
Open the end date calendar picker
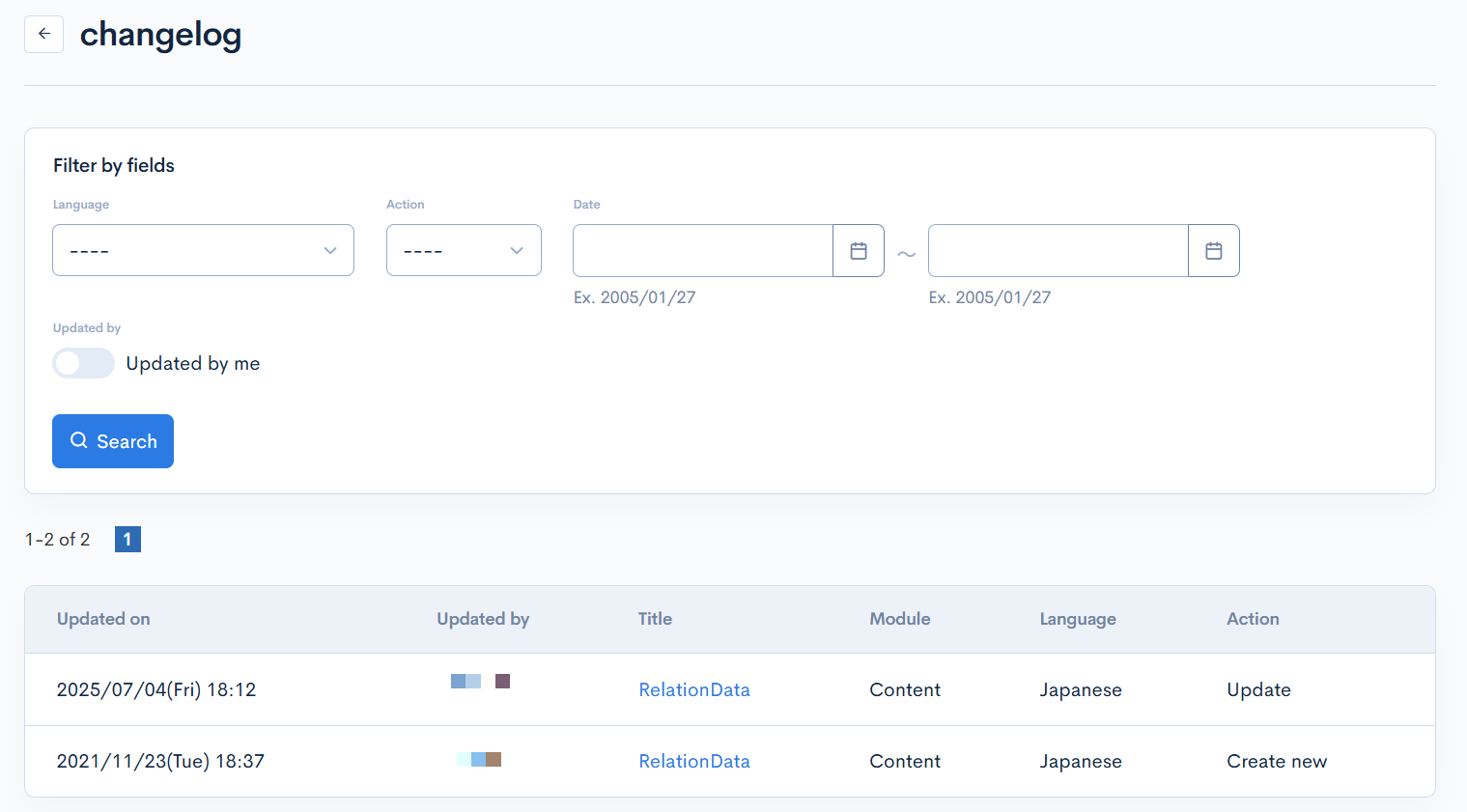click(x=1213, y=251)
